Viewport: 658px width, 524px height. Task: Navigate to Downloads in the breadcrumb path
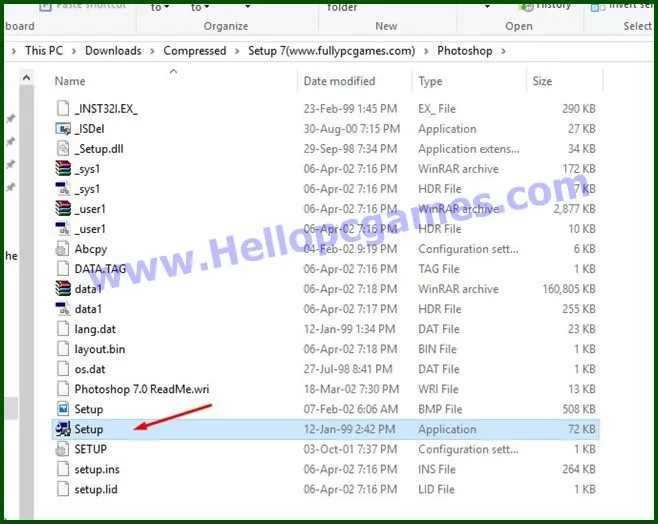pyautogui.click(x=113, y=51)
